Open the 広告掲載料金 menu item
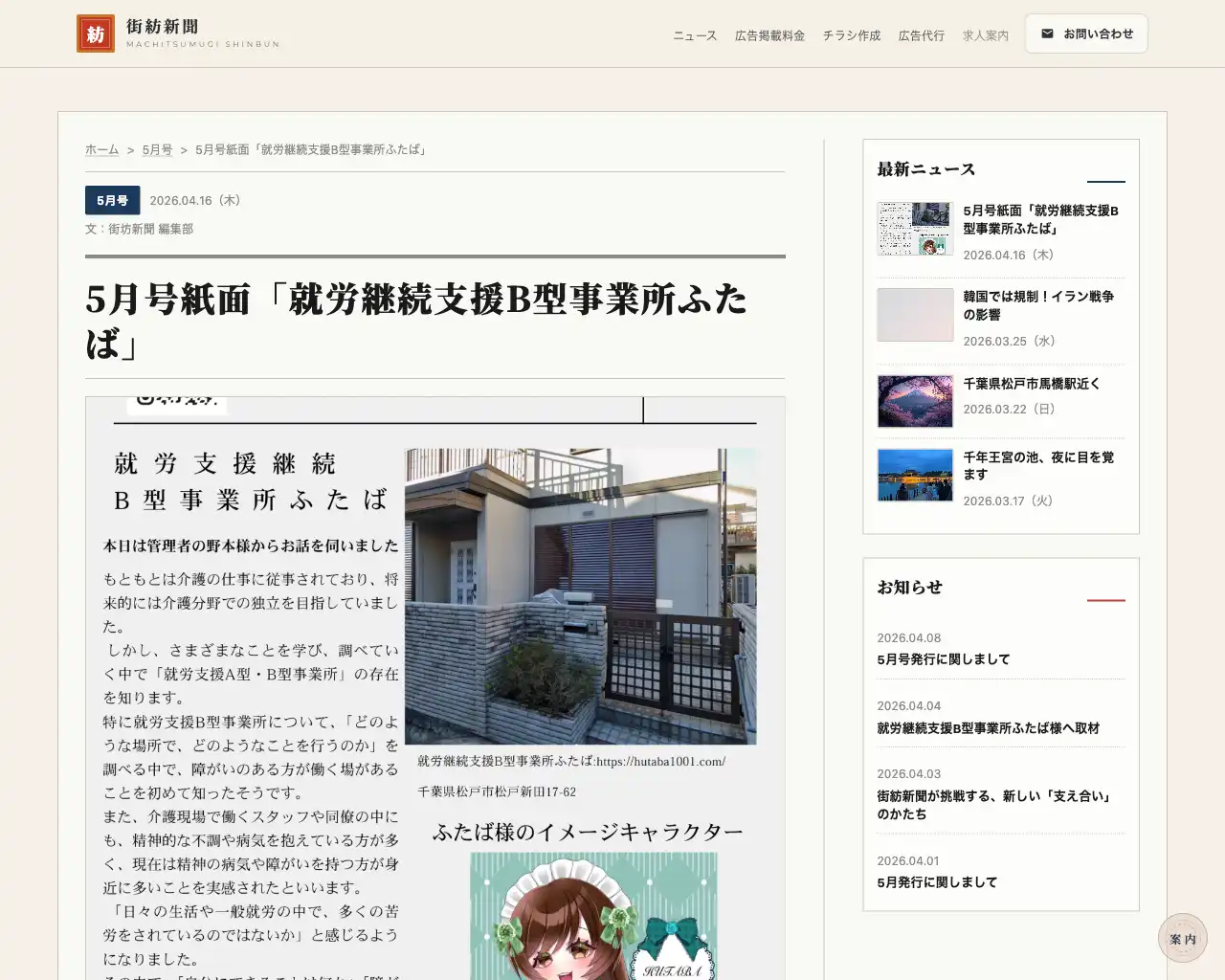 point(769,34)
